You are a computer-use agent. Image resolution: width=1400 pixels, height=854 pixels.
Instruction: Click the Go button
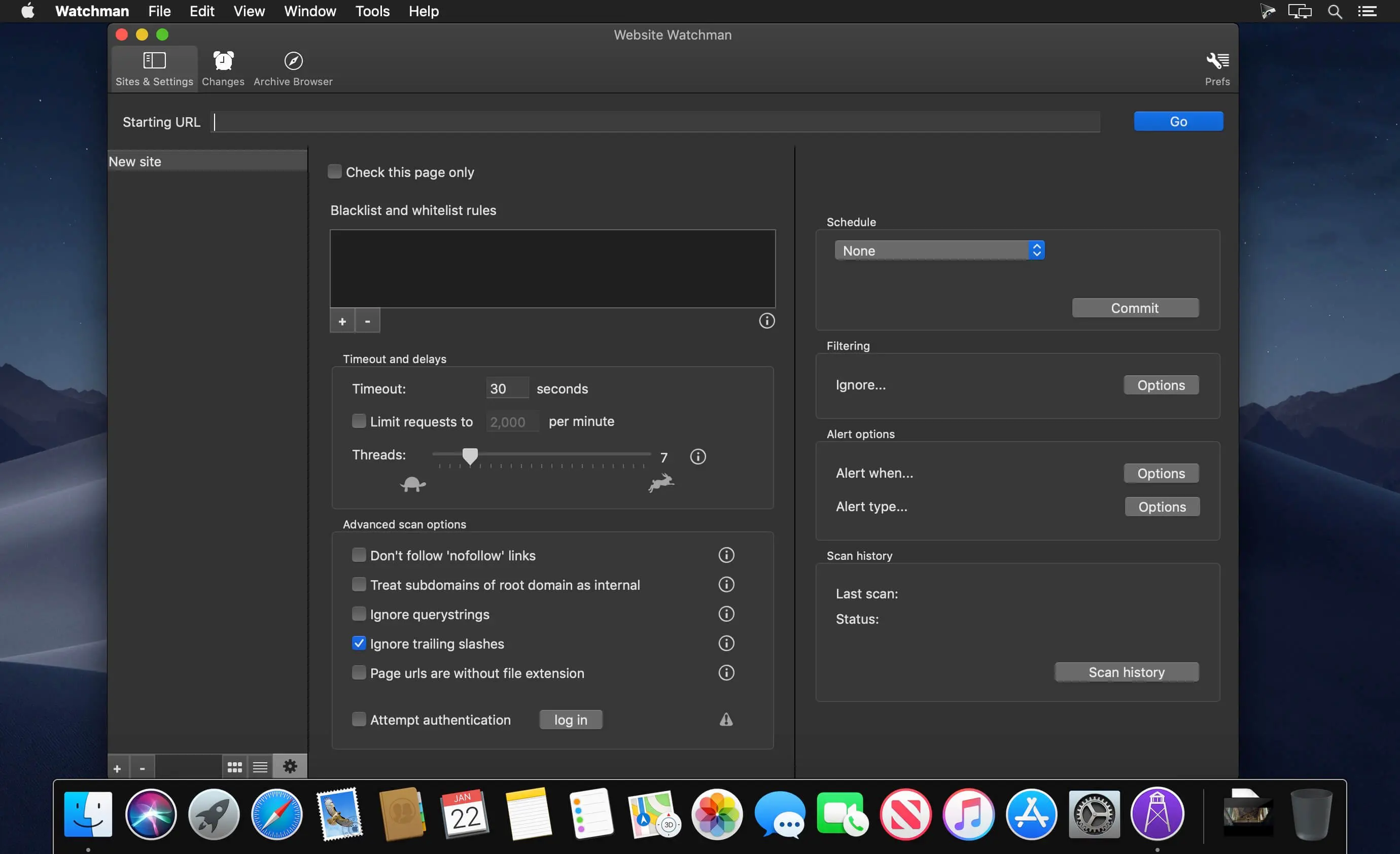tap(1178, 121)
